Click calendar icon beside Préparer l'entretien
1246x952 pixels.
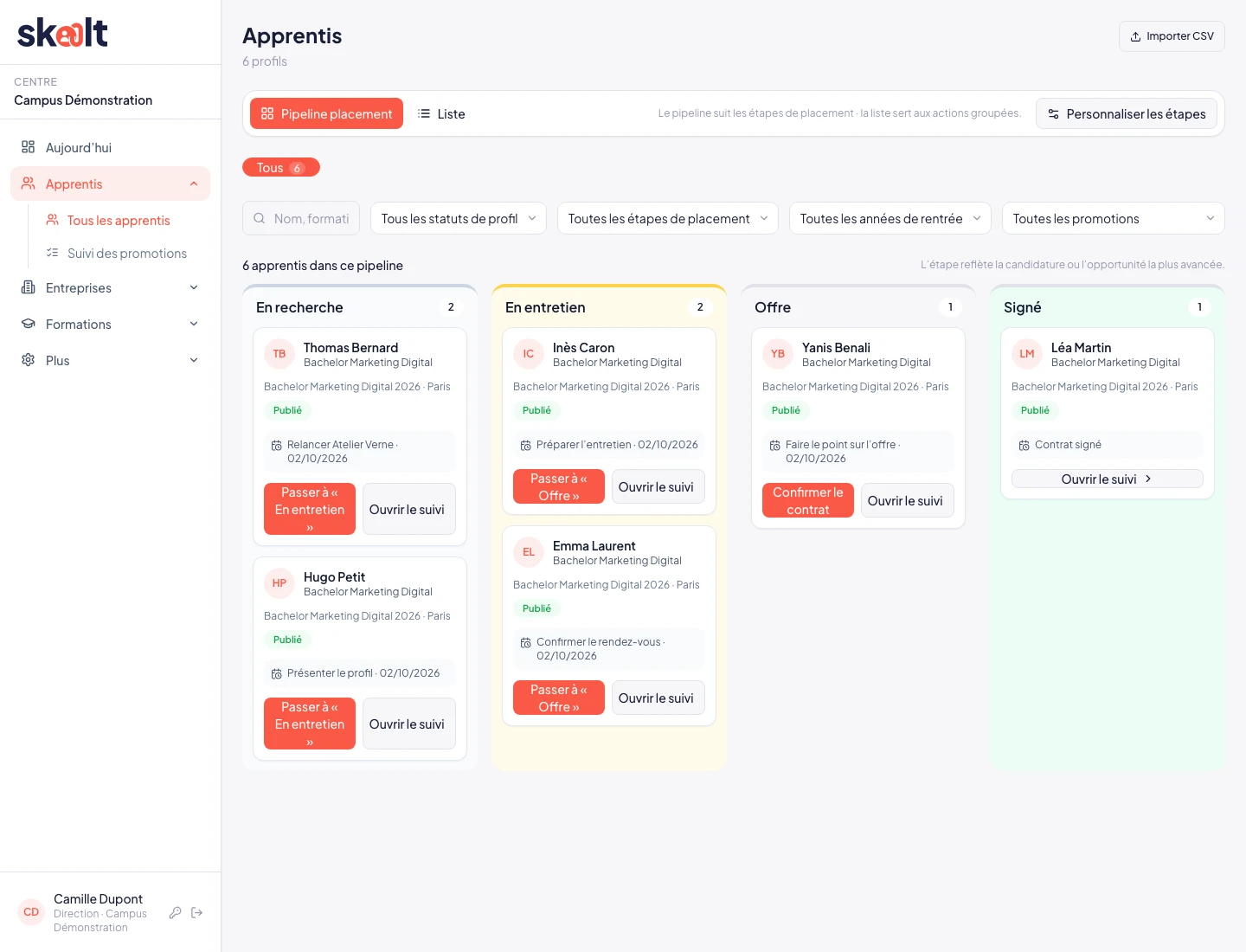coord(526,446)
